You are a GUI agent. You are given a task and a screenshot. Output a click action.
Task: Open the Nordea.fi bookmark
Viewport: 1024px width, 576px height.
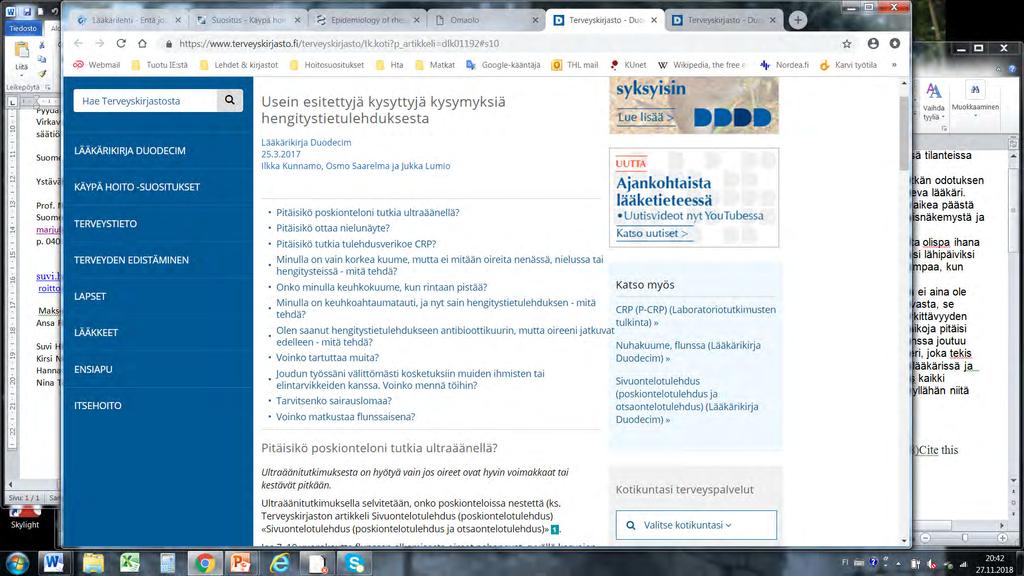pos(784,65)
